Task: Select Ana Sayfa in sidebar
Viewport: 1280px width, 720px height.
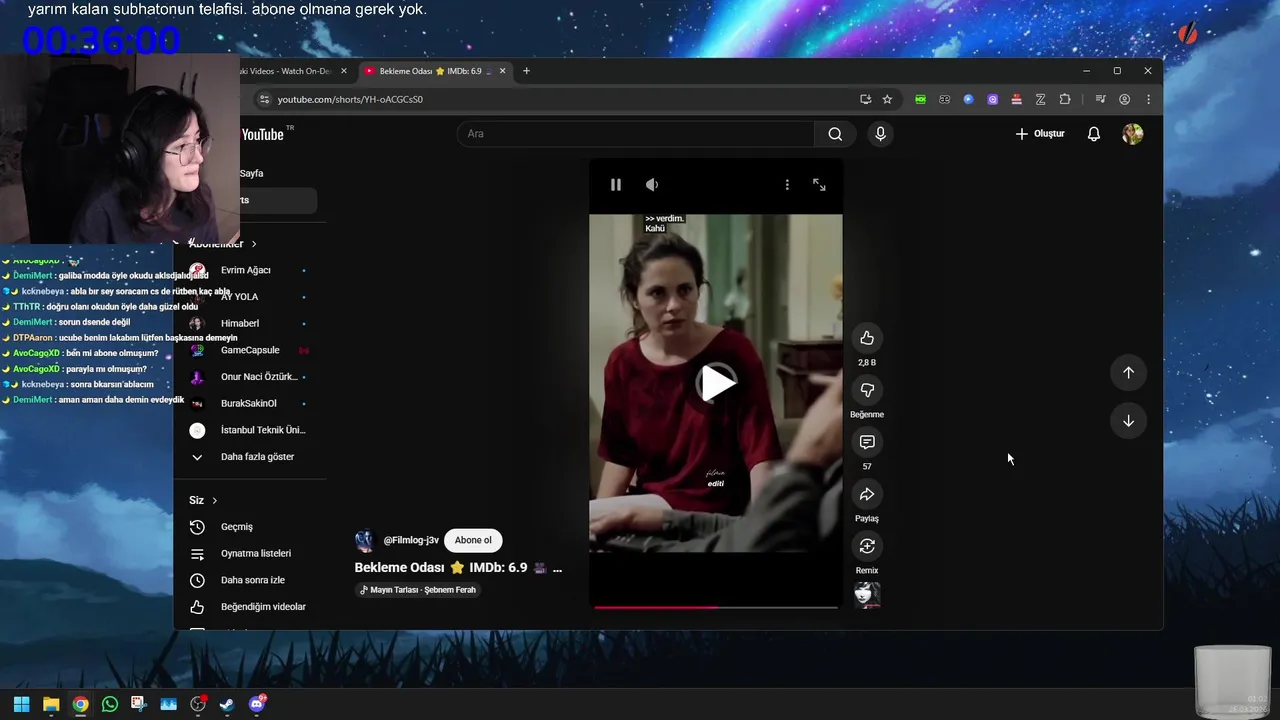Action: (x=250, y=173)
